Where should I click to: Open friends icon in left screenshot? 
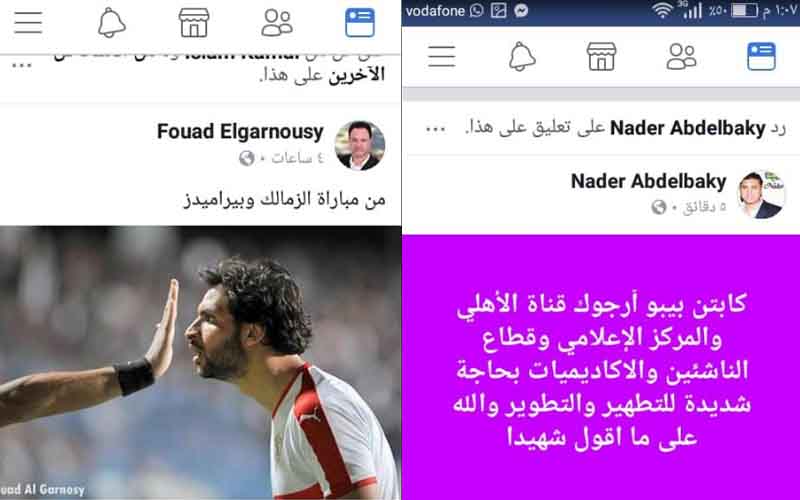[277, 23]
